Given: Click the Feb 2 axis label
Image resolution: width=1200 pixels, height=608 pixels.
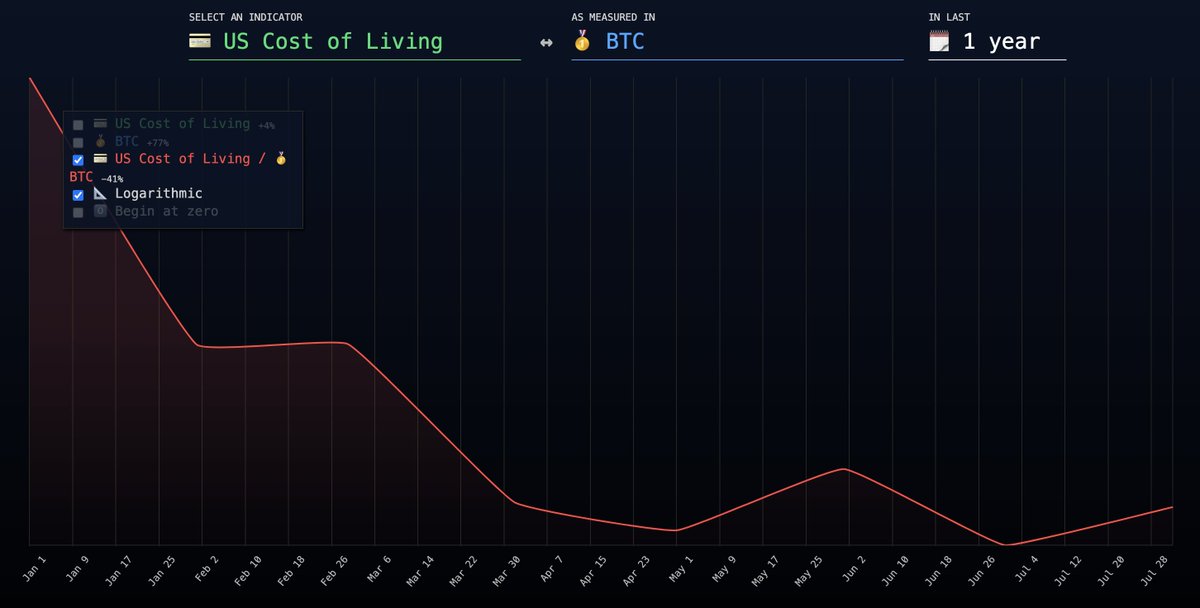Looking at the screenshot, I should [206, 568].
